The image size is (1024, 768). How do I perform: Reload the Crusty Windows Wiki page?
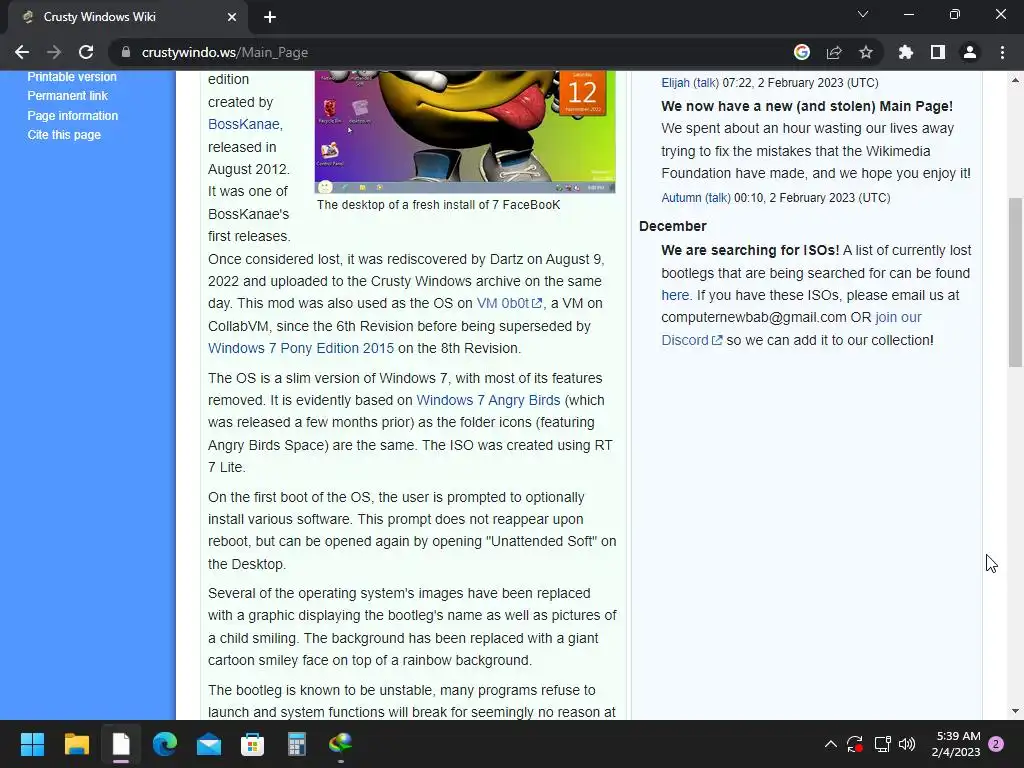86,52
